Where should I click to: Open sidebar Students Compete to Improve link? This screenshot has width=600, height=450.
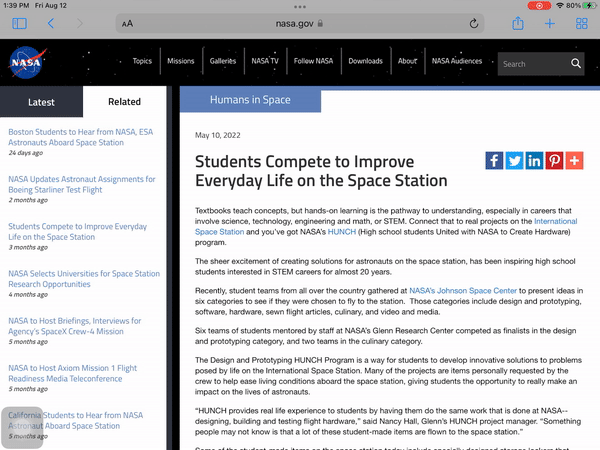tap(78, 232)
